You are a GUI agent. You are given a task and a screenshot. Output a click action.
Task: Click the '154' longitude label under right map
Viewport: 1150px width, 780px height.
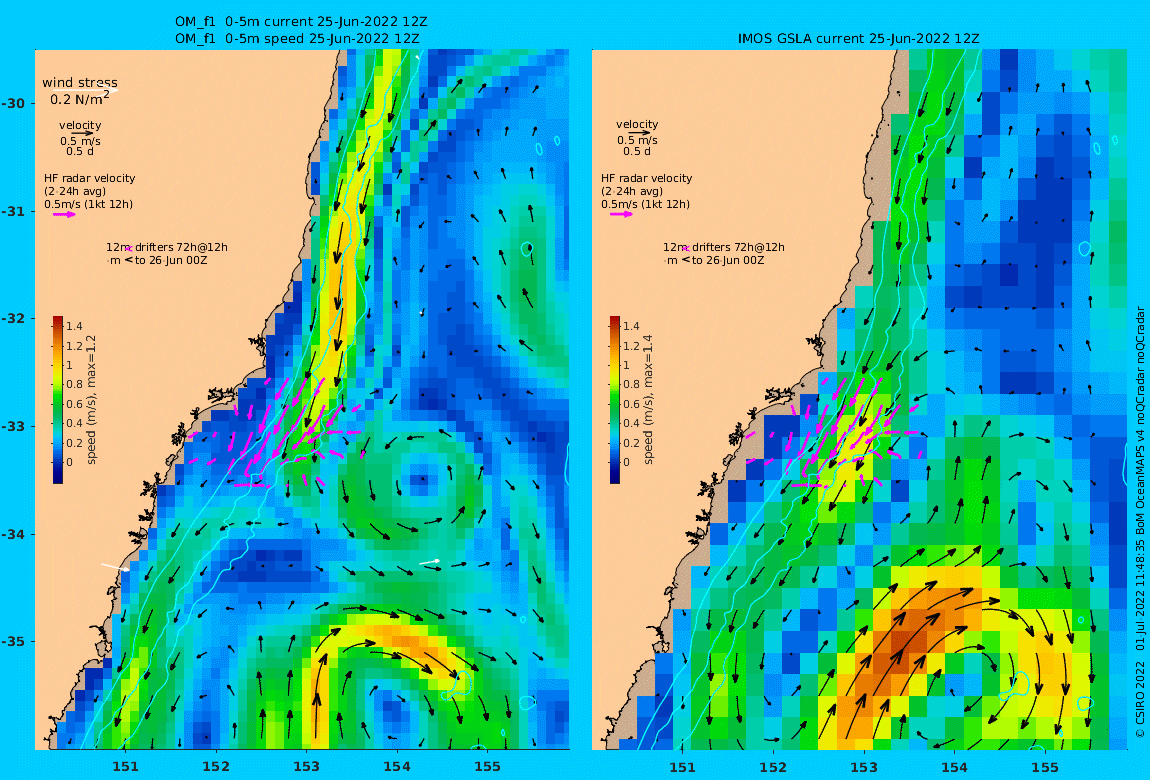point(954,767)
